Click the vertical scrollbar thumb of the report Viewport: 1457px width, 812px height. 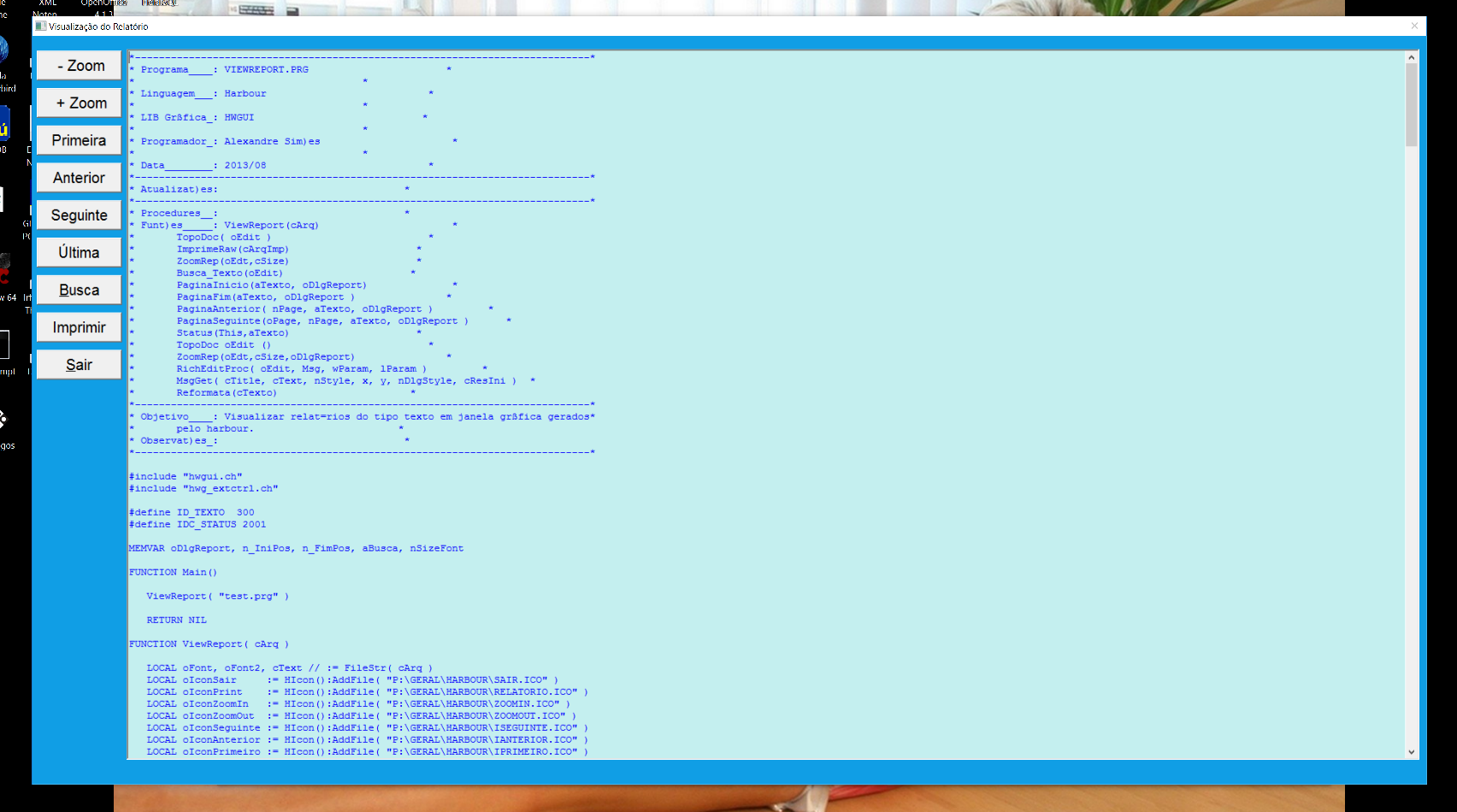coord(1411,104)
